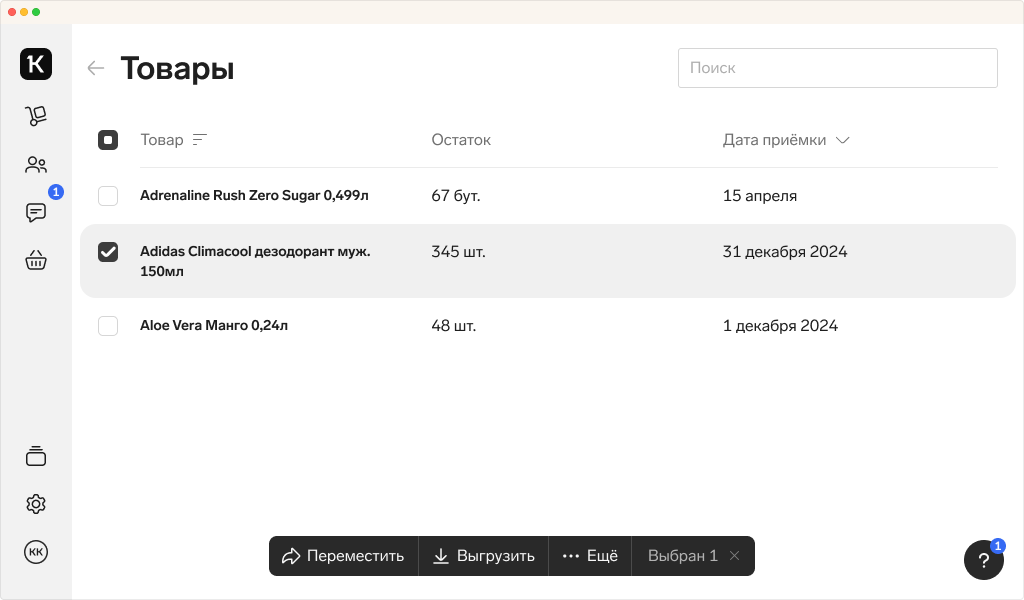Open the Ещё more actions menu
The image size is (1024, 600).
coord(590,556)
